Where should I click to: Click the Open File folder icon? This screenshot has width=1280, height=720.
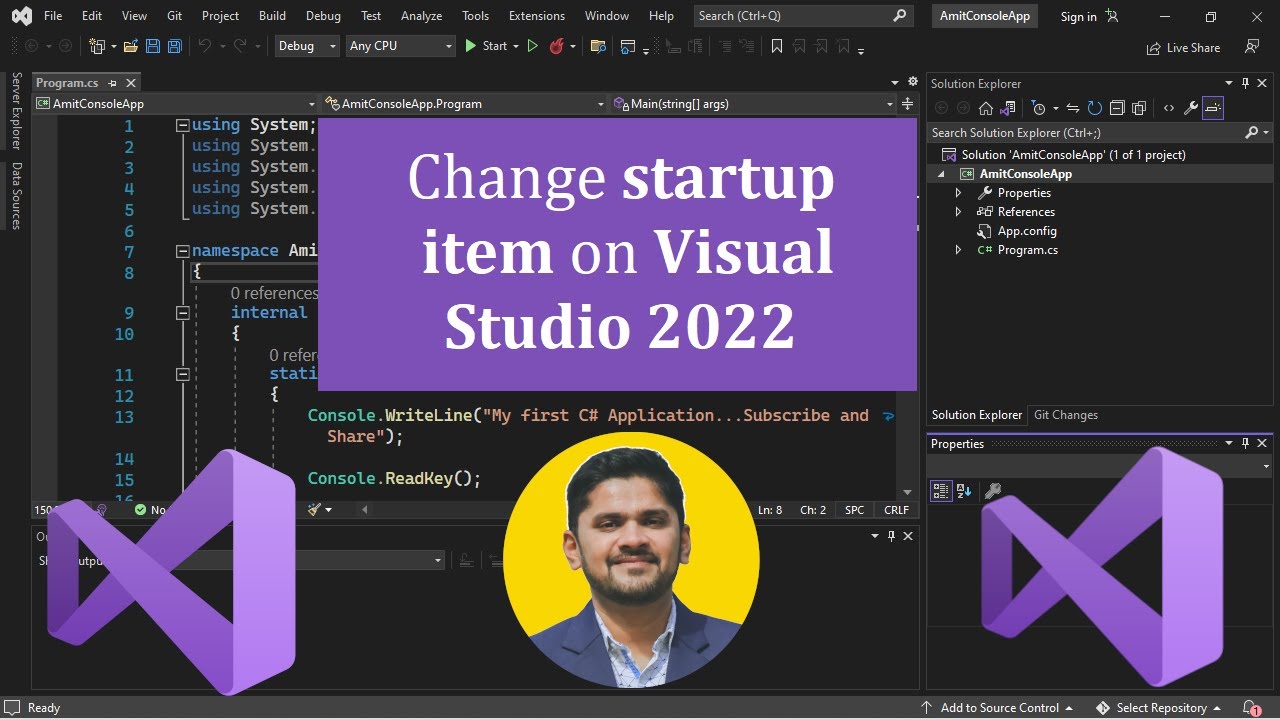coord(130,46)
